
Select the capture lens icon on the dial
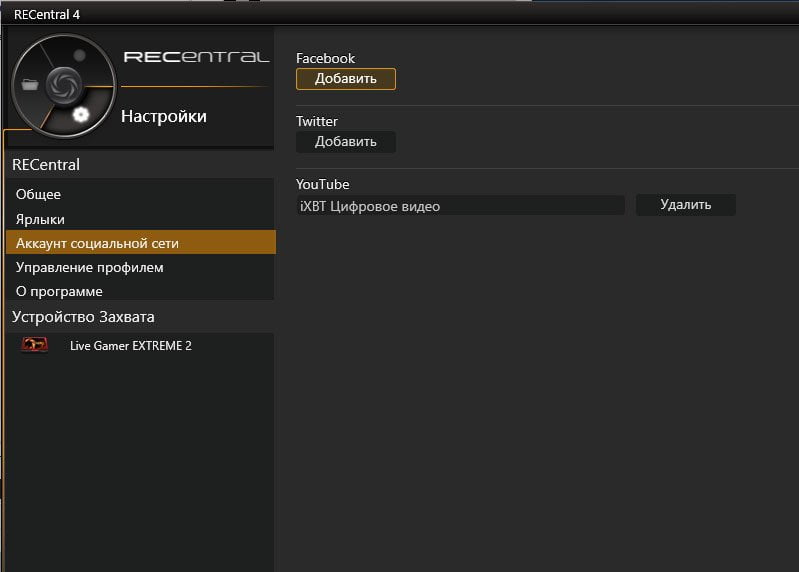64,85
